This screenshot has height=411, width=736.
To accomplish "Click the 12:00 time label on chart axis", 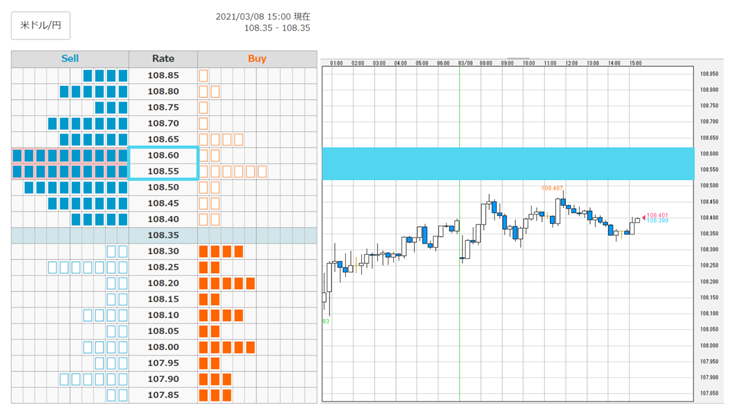I will click(571, 63).
